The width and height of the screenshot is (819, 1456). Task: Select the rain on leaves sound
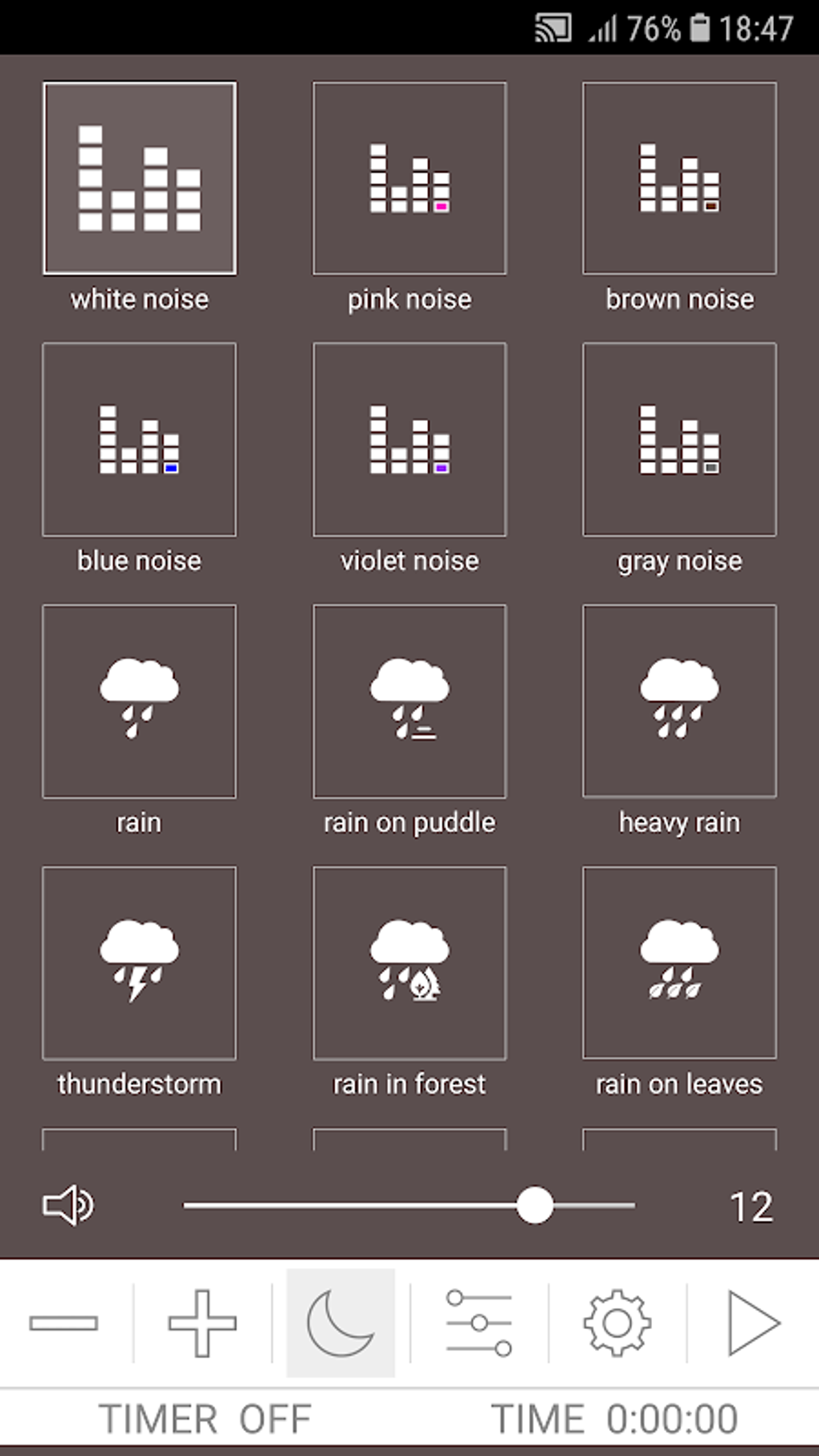(679, 962)
